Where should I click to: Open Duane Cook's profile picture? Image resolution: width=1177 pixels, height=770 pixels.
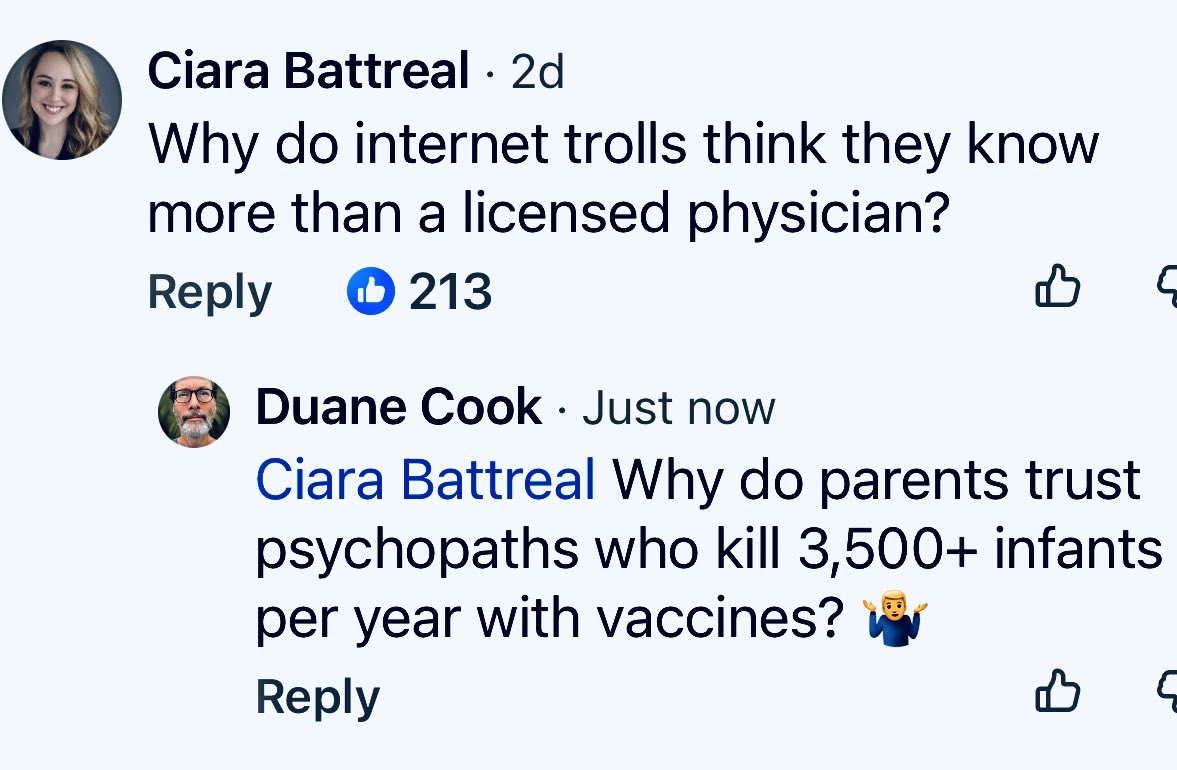194,411
